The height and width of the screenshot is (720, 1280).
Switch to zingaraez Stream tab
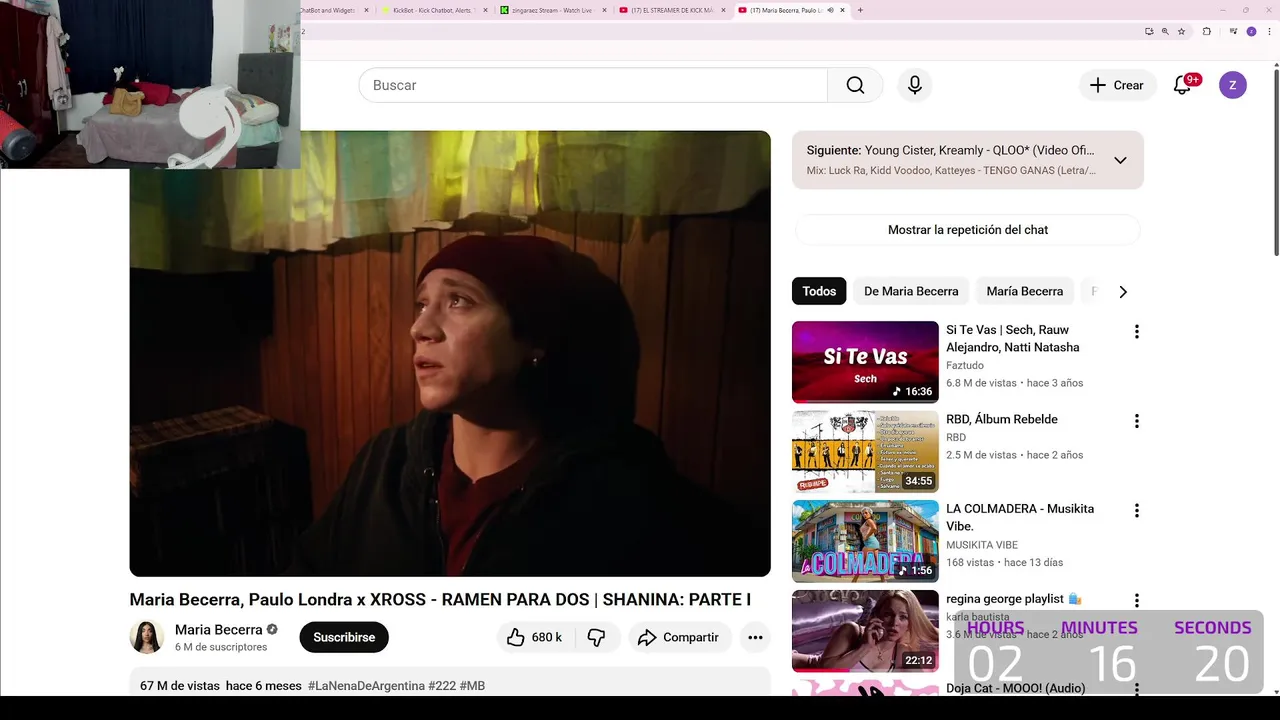[x=553, y=10]
